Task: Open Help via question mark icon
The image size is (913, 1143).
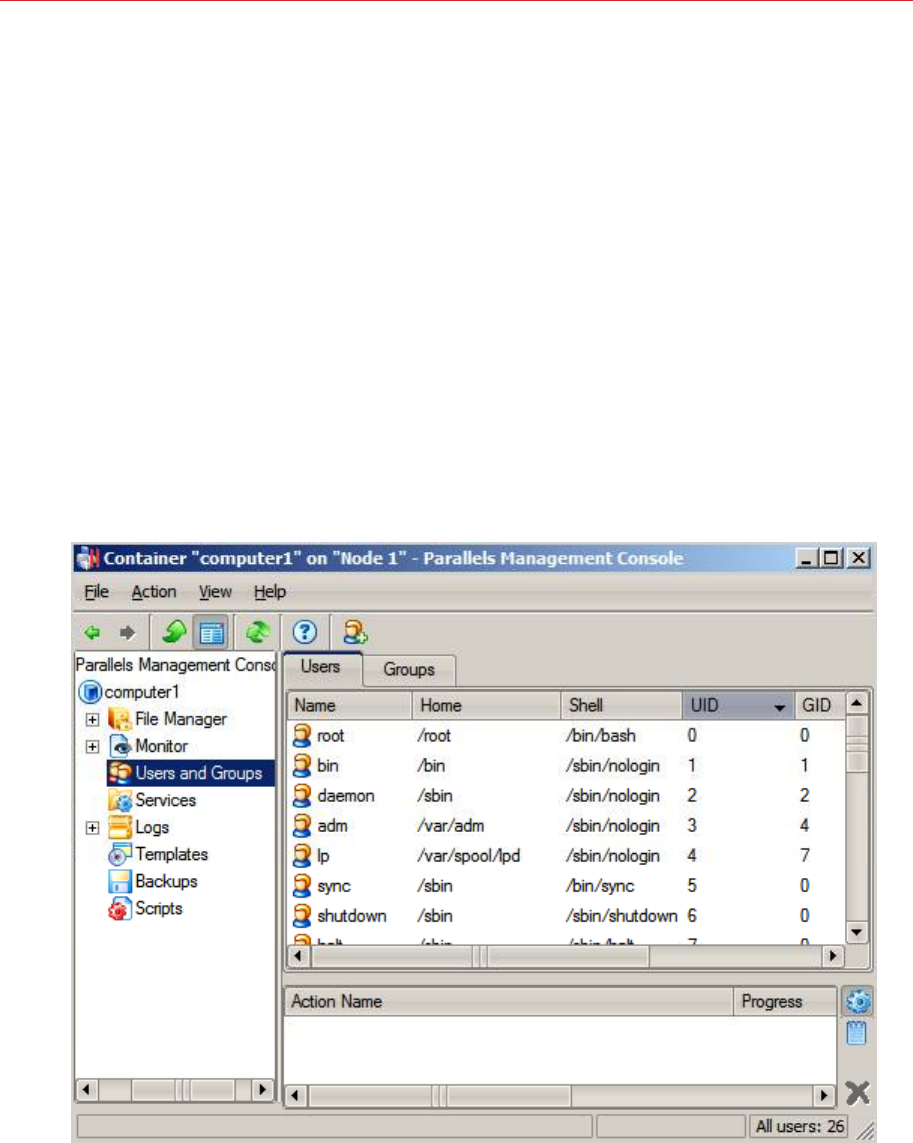Action: tap(305, 632)
